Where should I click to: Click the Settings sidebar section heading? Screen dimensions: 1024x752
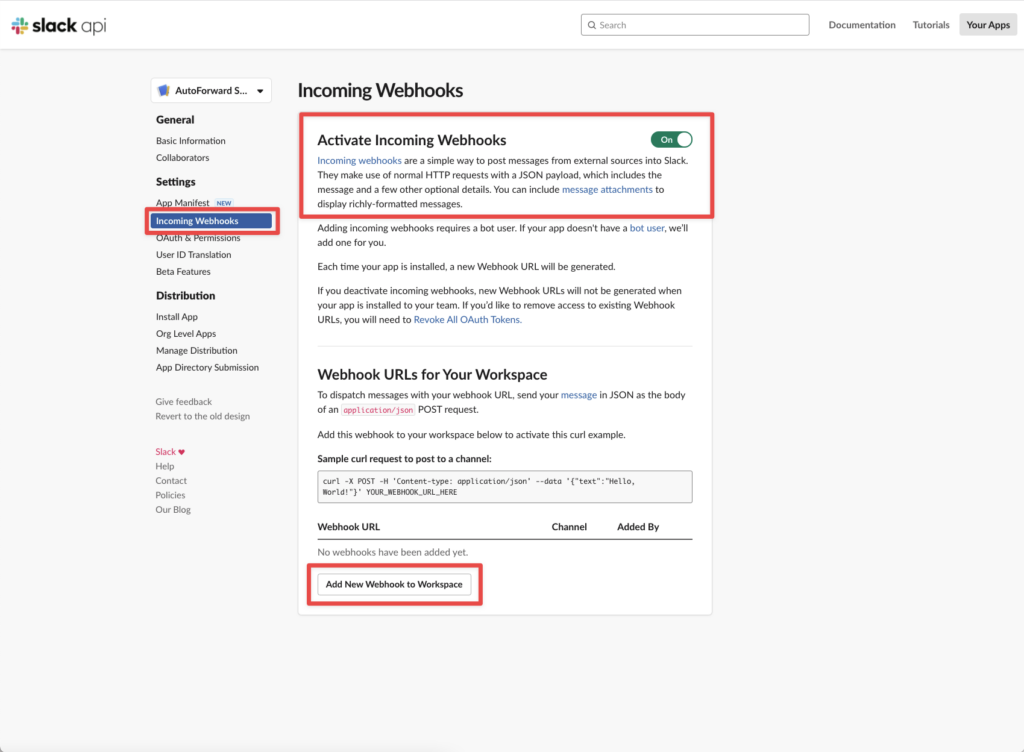[176, 181]
